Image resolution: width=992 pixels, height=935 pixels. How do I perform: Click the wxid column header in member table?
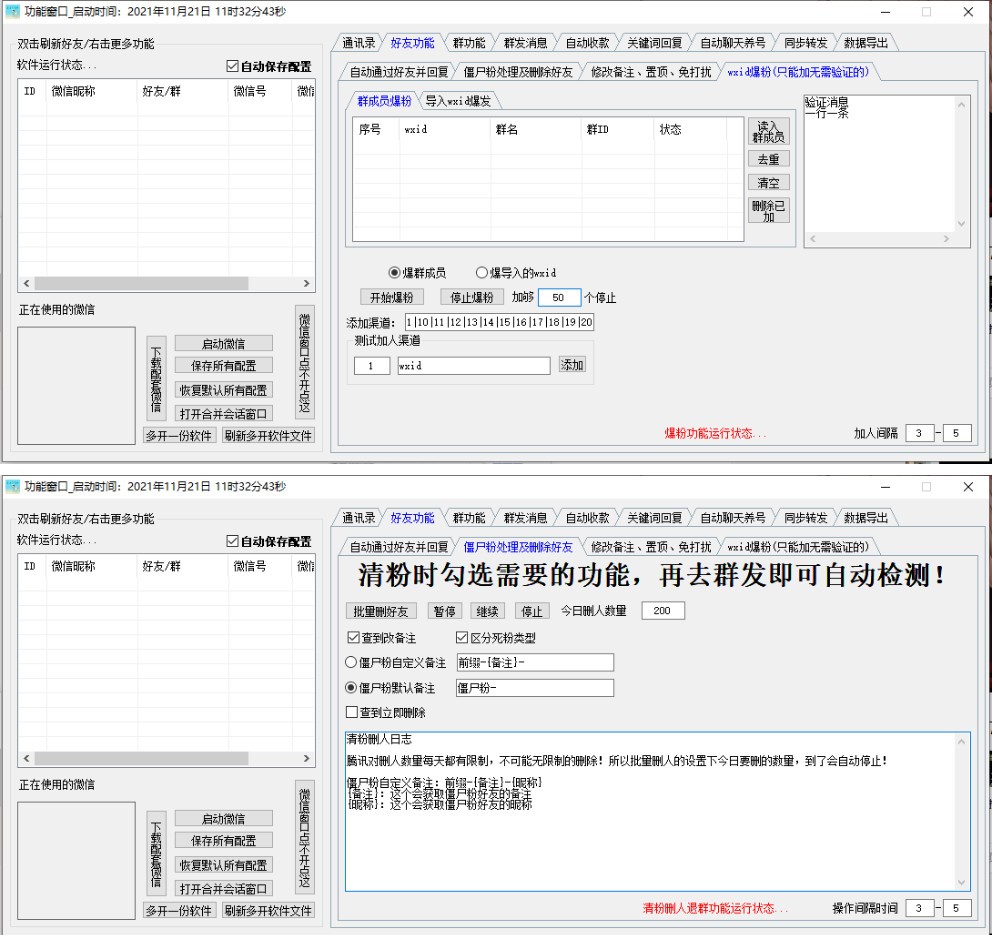pyautogui.click(x=445, y=129)
